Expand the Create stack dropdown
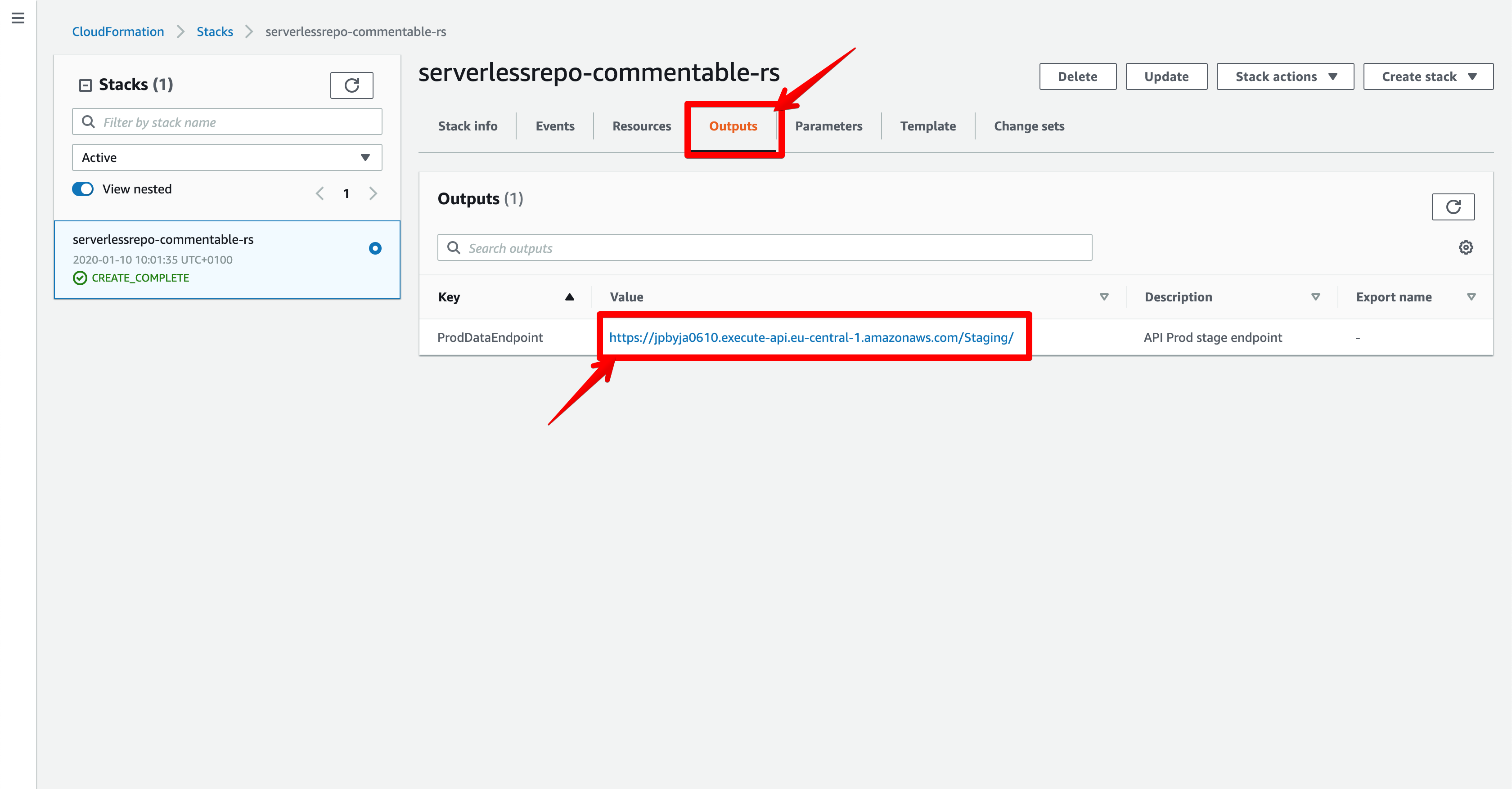The height and width of the screenshot is (789, 1512). point(1427,76)
